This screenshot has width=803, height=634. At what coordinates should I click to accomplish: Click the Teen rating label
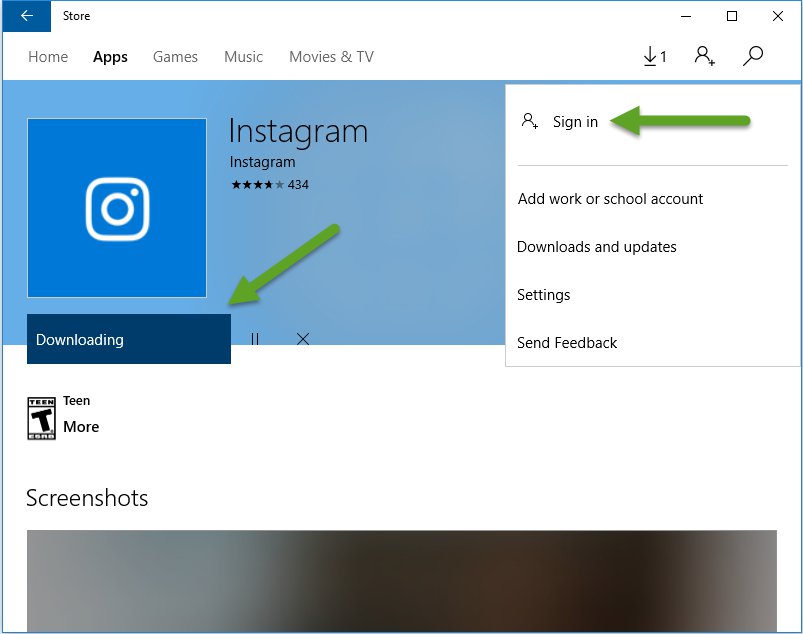pos(76,400)
